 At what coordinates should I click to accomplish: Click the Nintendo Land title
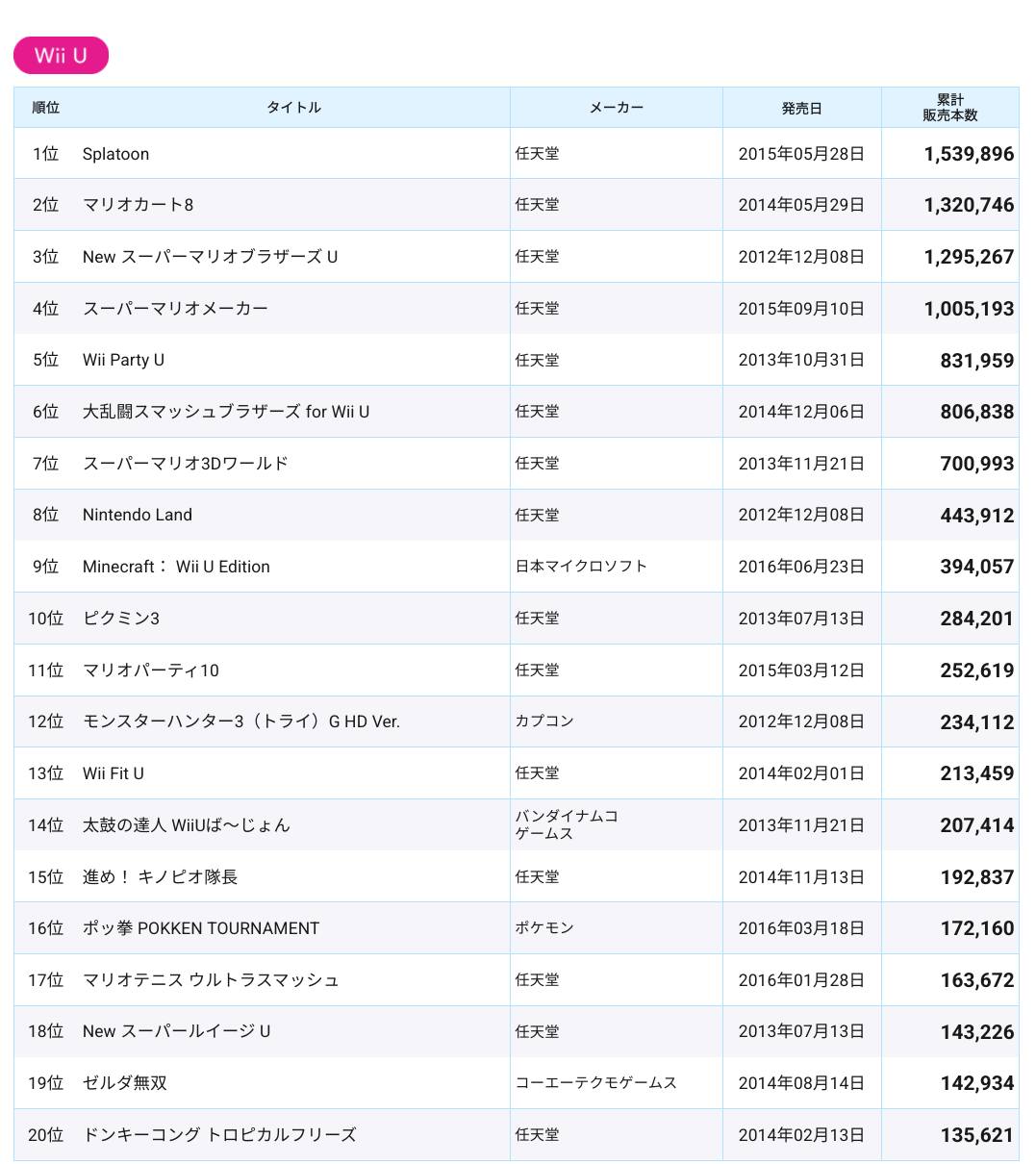(138, 515)
